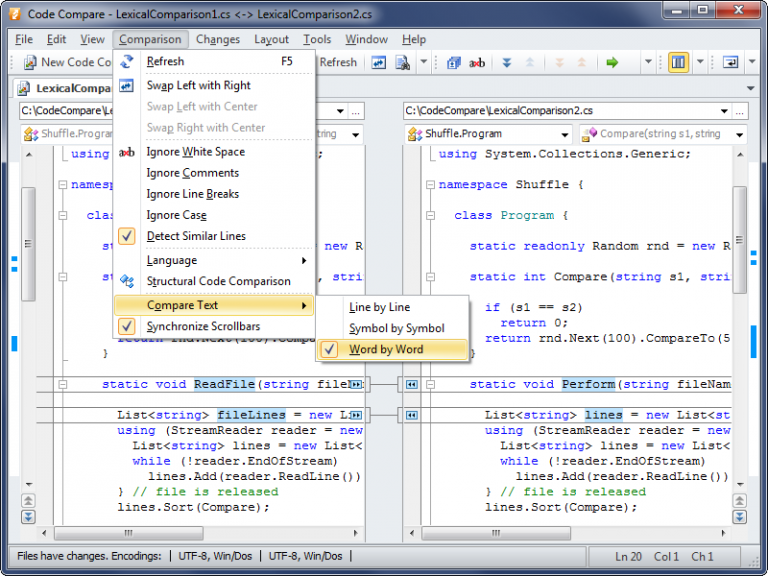Select Word by Word comparison mode
Image resolution: width=768 pixels, height=576 pixels.
pyautogui.click(x=385, y=349)
